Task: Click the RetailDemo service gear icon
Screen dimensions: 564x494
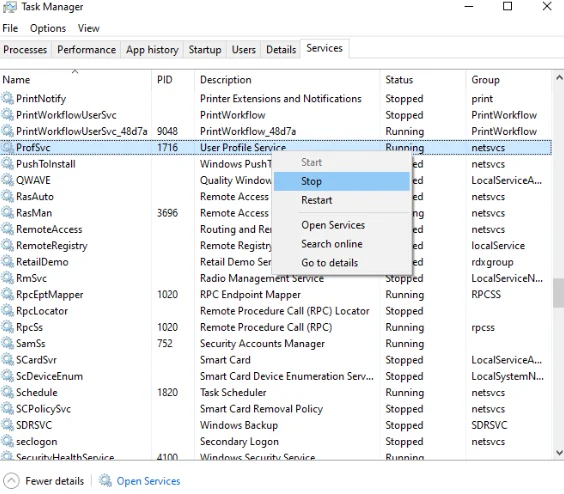Action: click(x=8, y=262)
